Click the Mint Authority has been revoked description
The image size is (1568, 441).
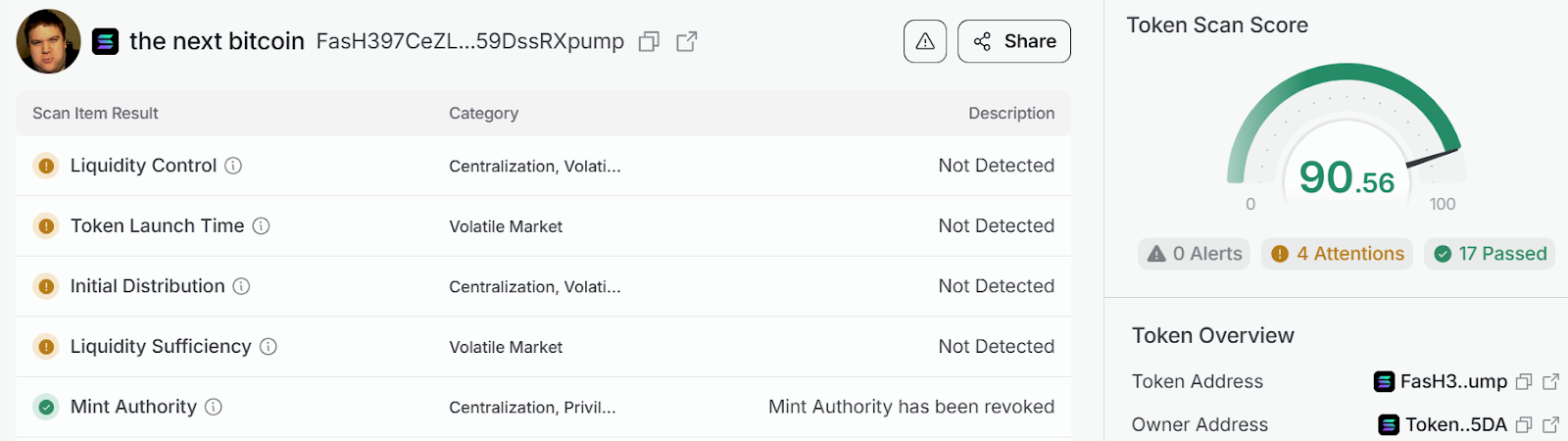[911, 407]
